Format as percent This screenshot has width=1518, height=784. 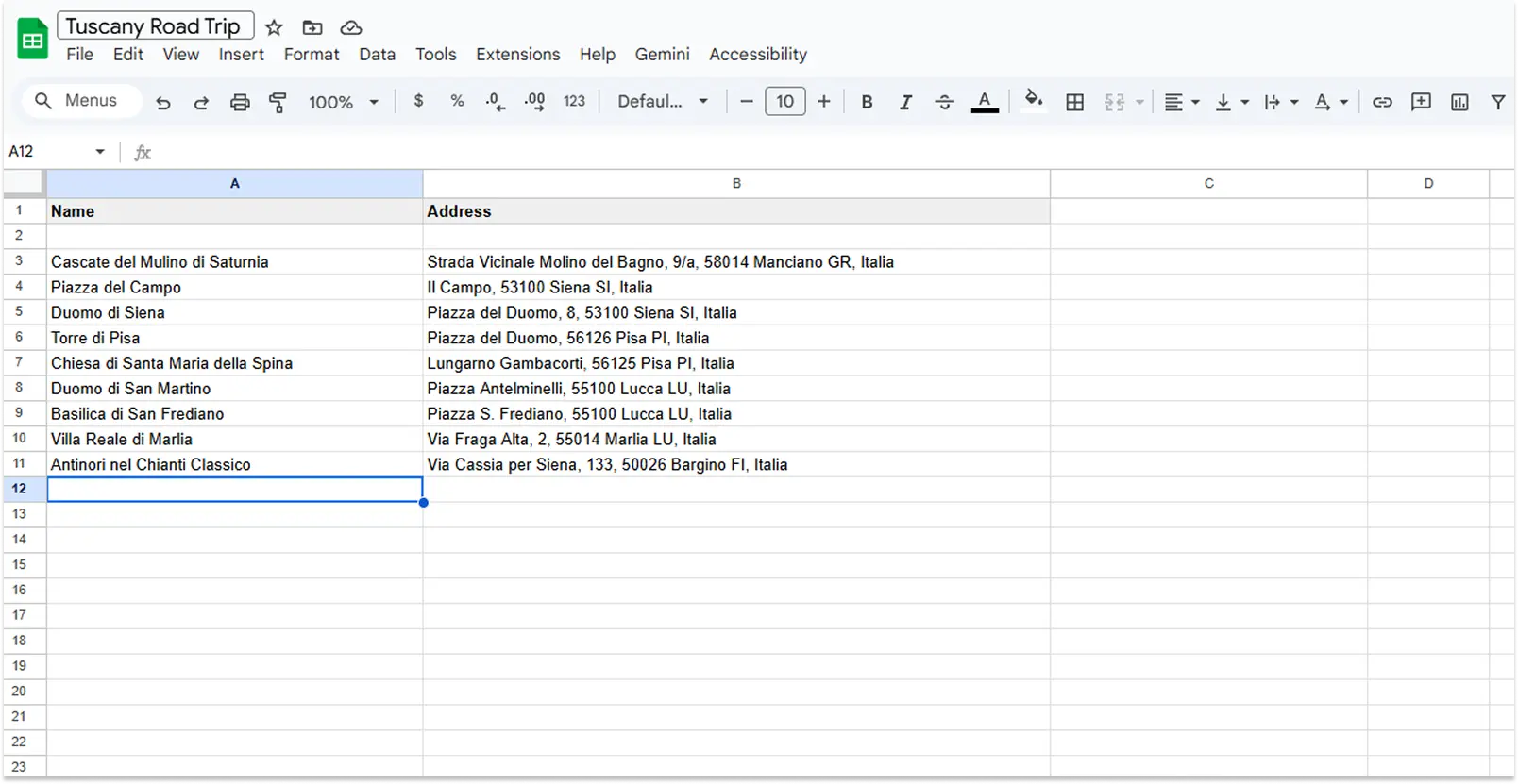coord(457,101)
